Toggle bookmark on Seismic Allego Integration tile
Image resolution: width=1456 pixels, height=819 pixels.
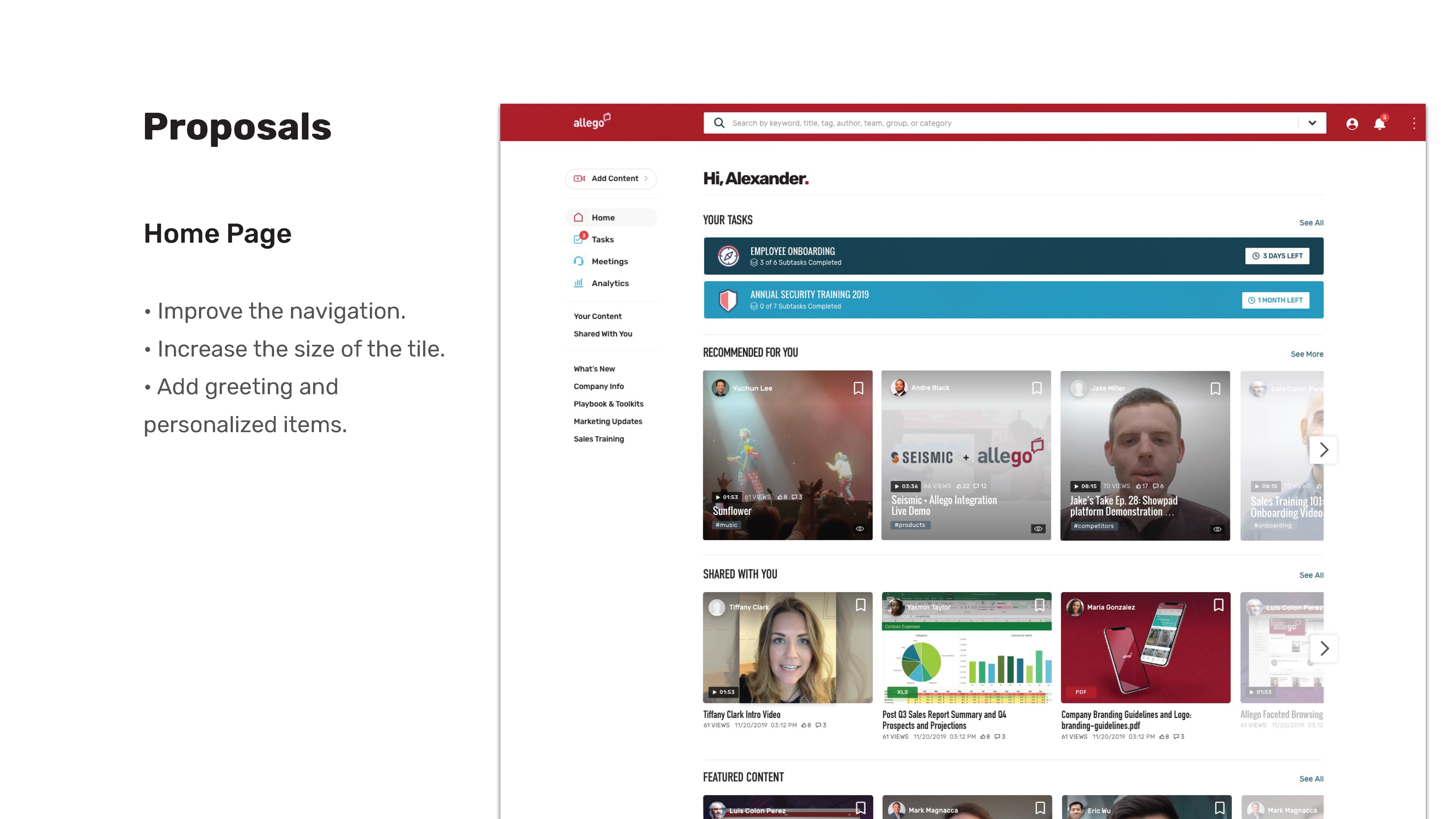pos(1037,388)
